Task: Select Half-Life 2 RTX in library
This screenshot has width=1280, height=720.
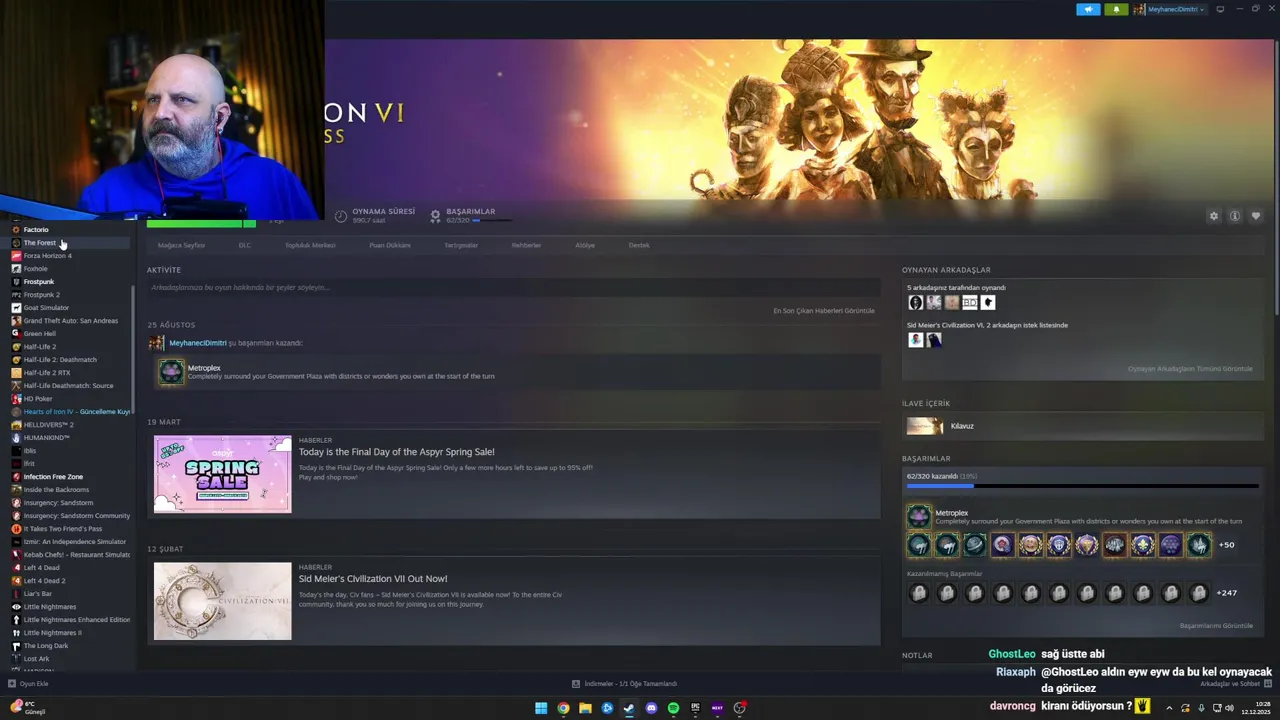Action: tap(47, 373)
